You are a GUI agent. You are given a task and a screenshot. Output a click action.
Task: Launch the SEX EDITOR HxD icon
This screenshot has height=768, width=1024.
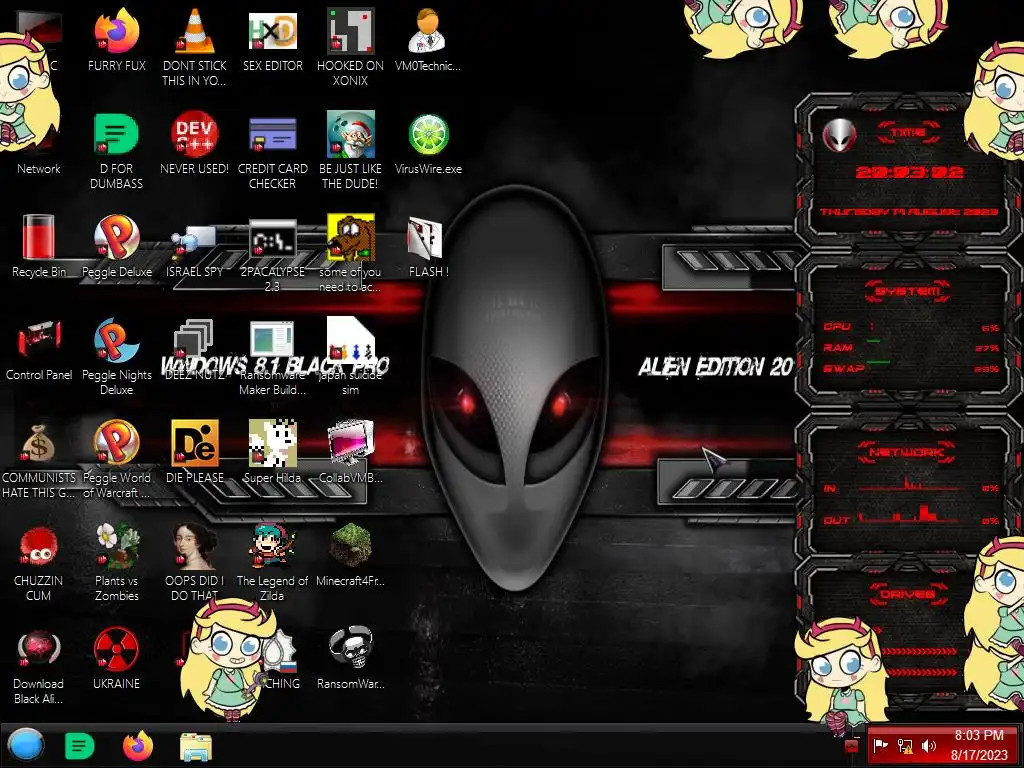pyautogui.click(x=272, y=31)
